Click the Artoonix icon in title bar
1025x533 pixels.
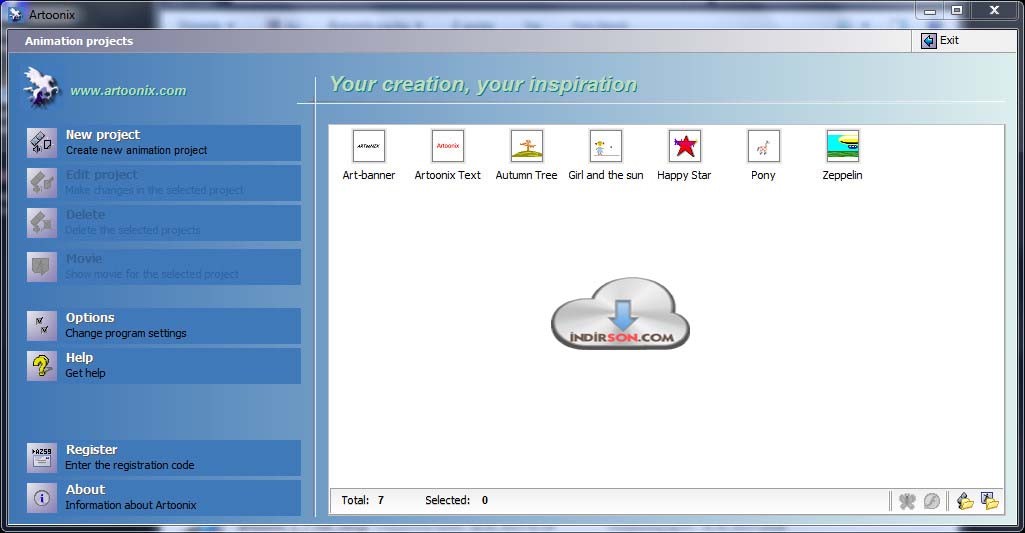pos(16,14)
